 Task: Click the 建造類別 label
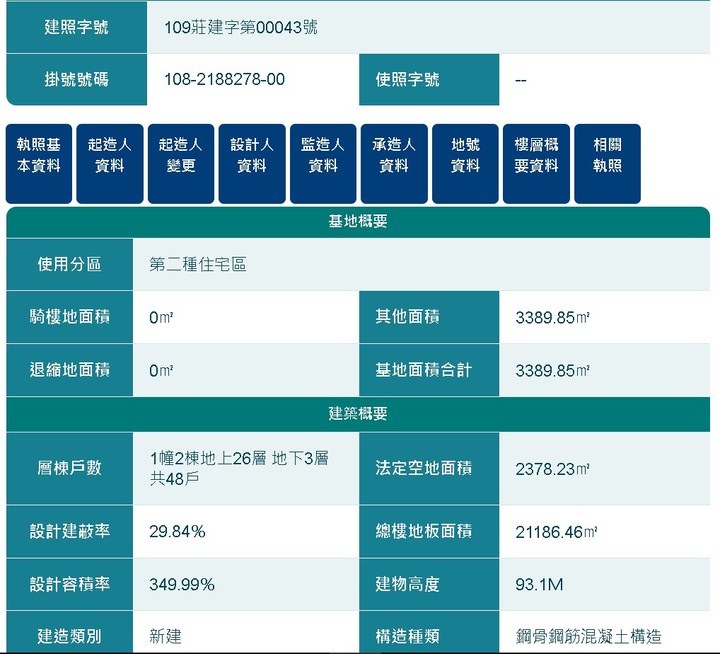click(x=69, y=637)
